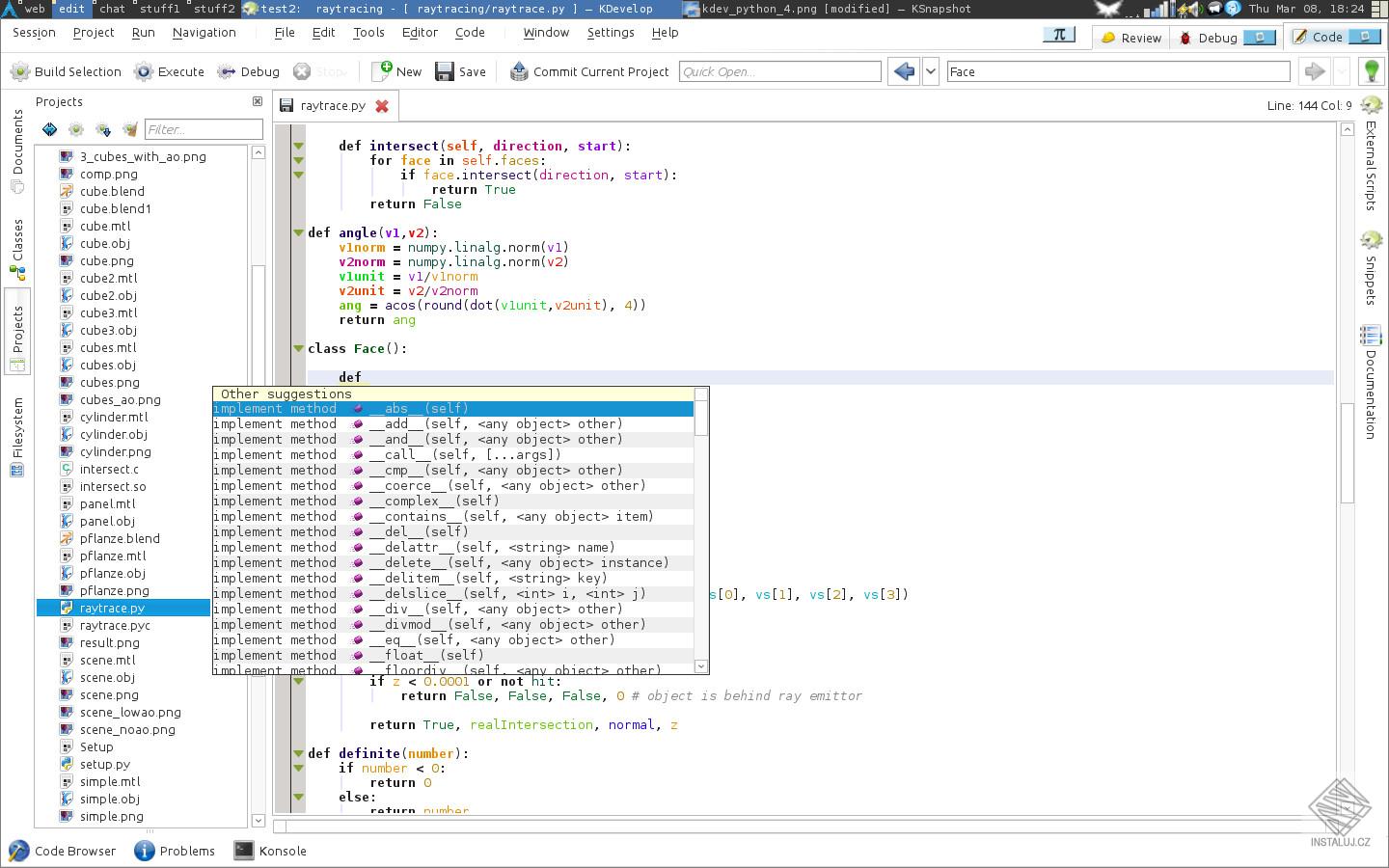Click the Build Selection toolbar icon

(x=20, y=71)
